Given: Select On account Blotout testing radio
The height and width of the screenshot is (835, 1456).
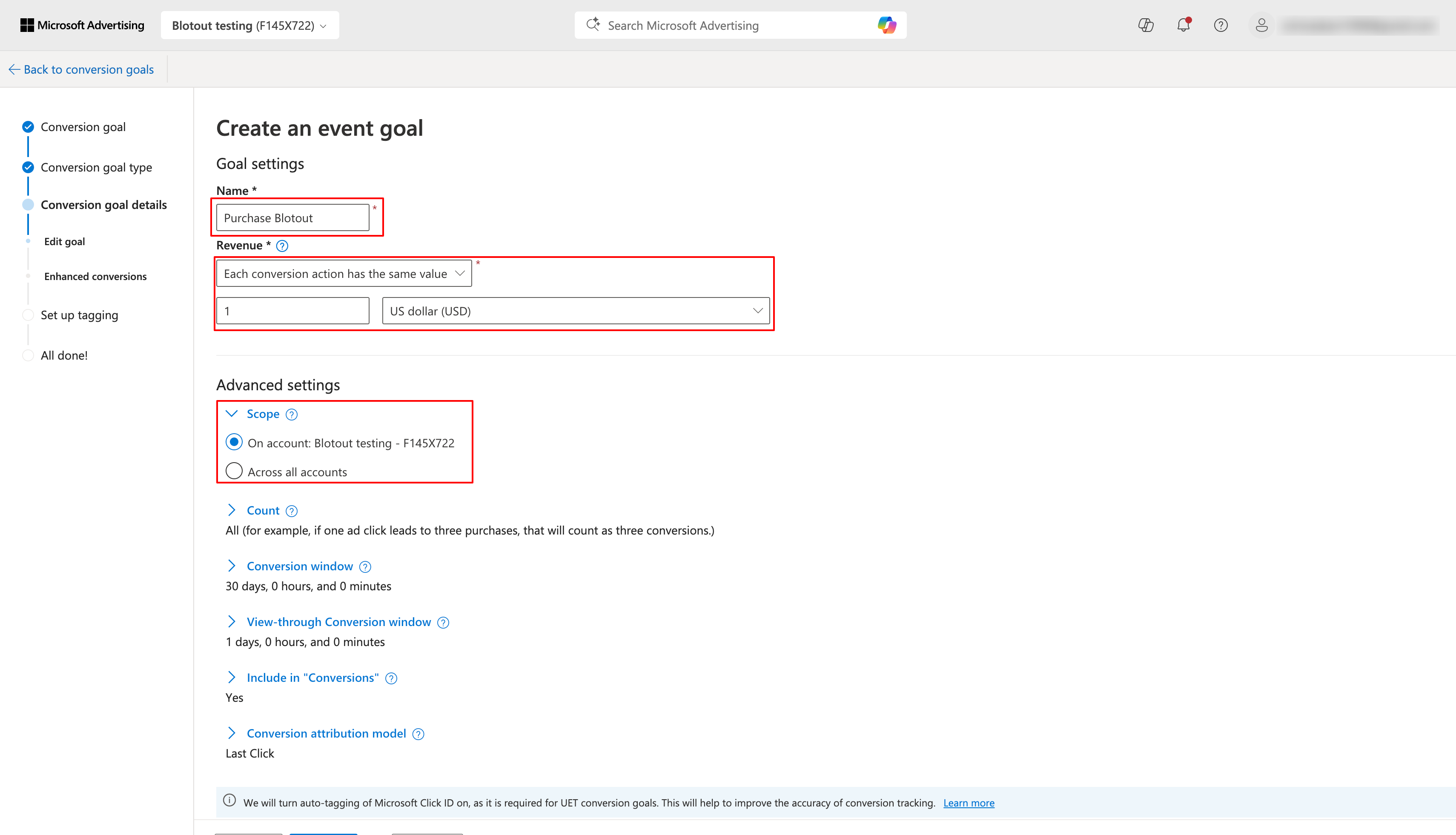Looking at the screenshot, I should (x=234, y=442).
